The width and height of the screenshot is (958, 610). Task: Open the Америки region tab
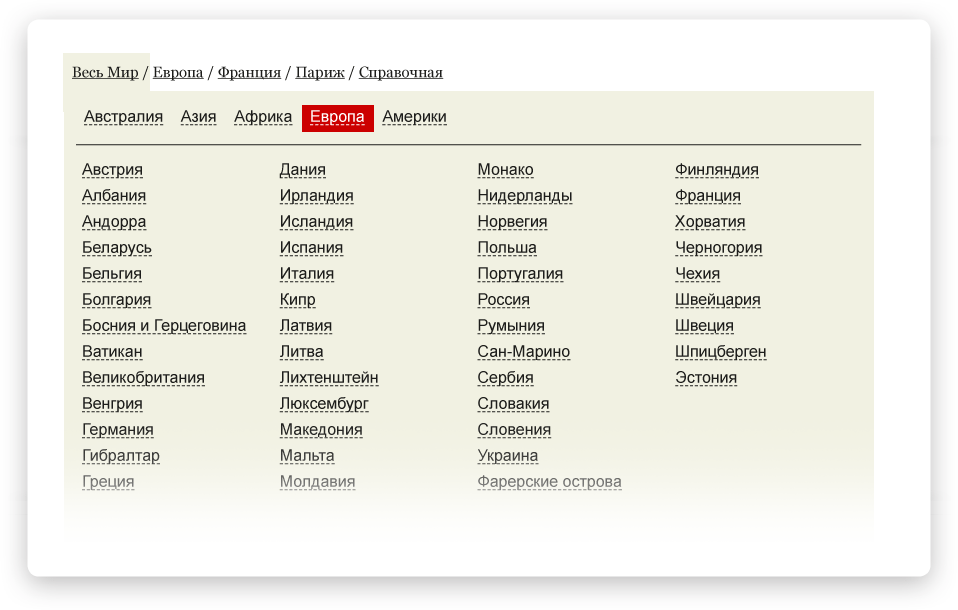414,117
